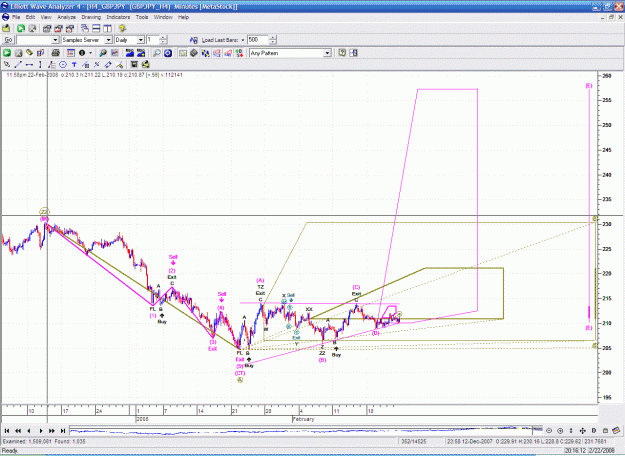Viewport: 625px width, 456px height.
Task: Jump to first bar with the skip-start control
Action: 7,430
